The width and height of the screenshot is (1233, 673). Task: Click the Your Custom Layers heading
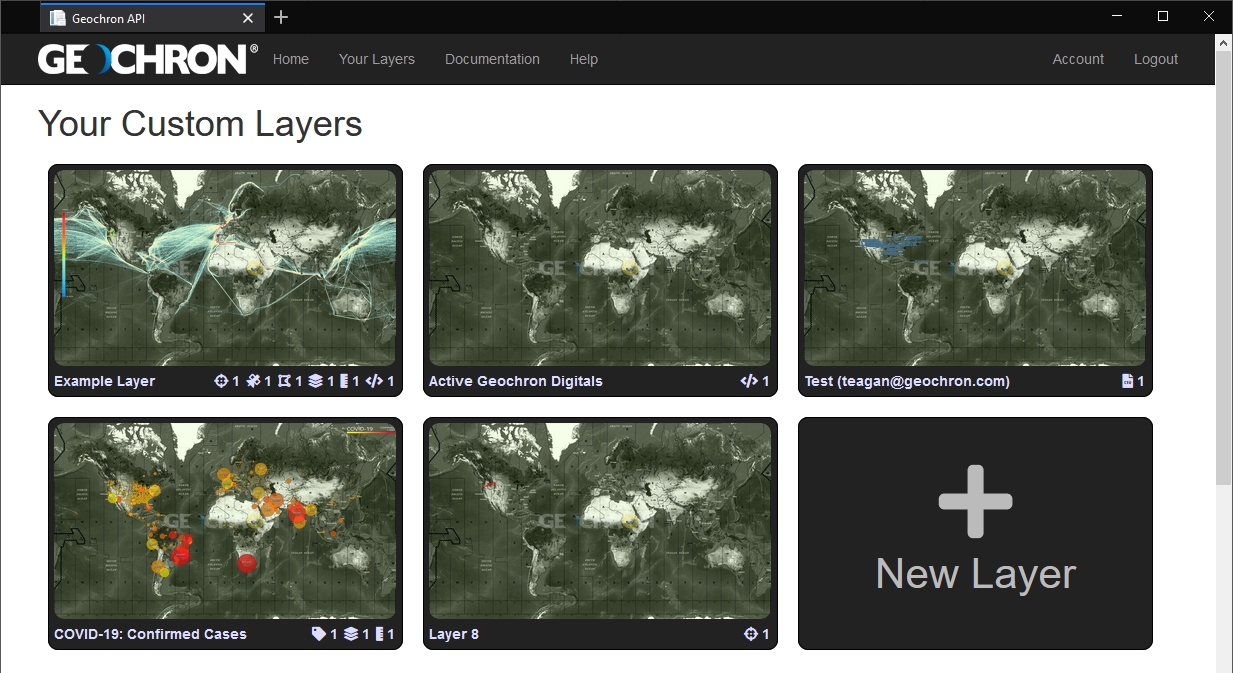point(200,124)
